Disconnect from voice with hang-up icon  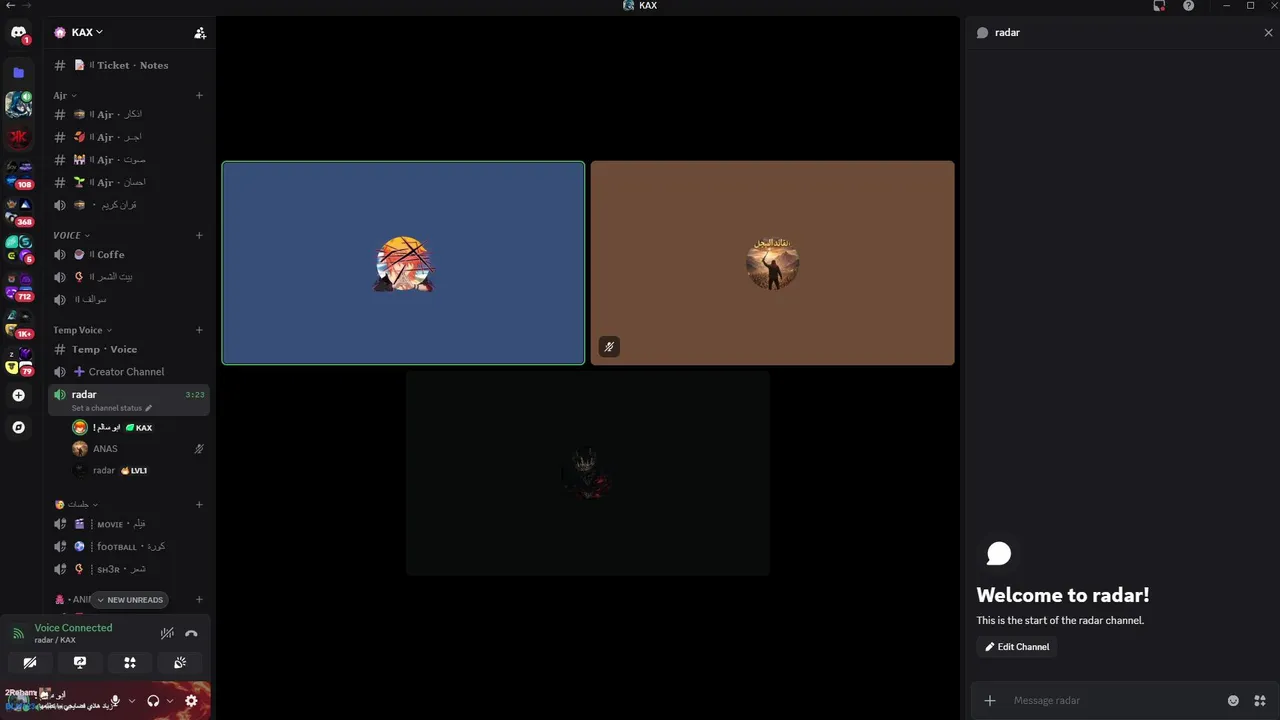point(191,633)
